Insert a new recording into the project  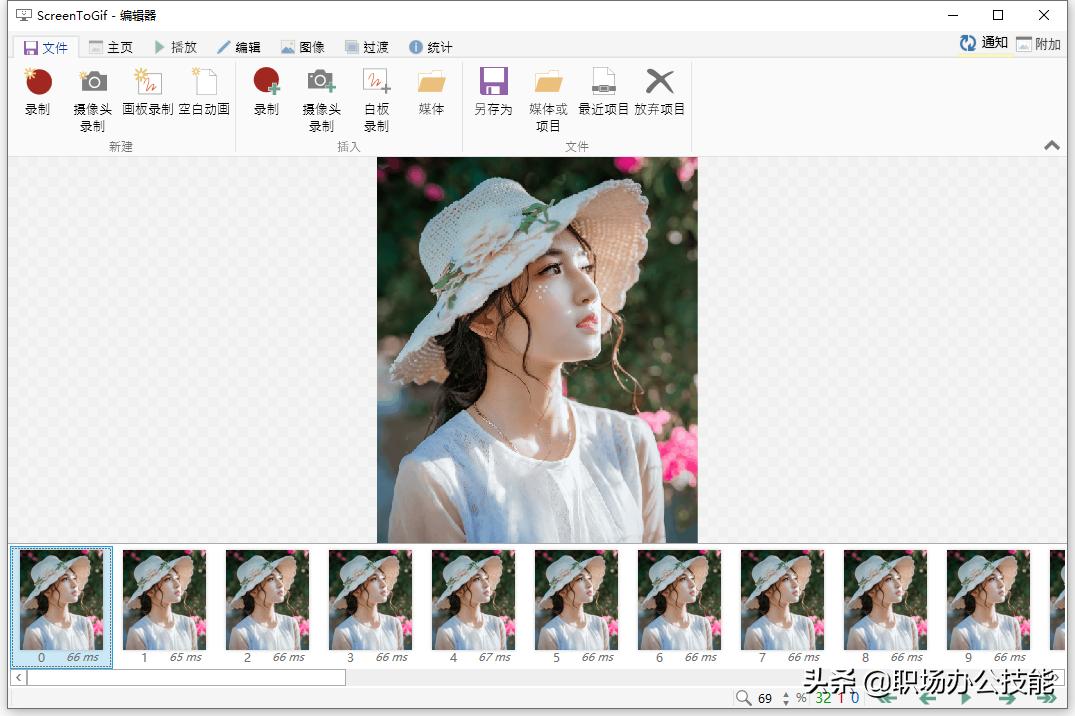pyautogui.click(x=265, y=95)
